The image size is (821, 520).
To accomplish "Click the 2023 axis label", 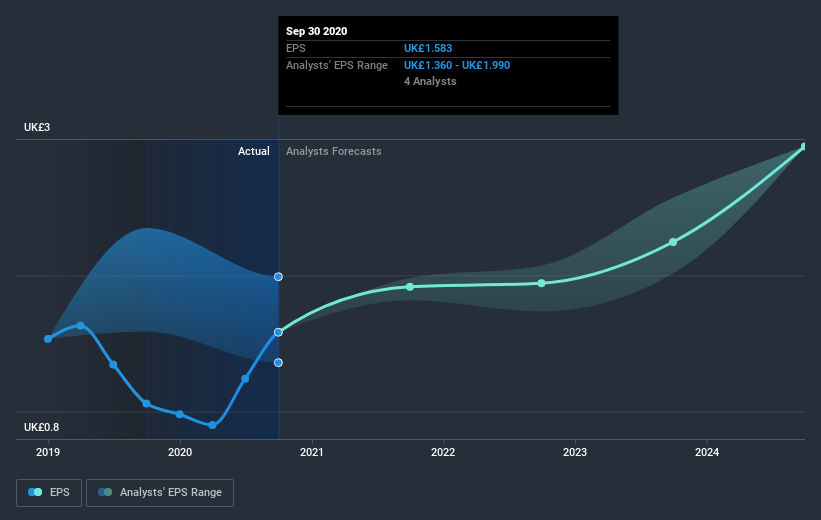I will click(x=575, y=452).
